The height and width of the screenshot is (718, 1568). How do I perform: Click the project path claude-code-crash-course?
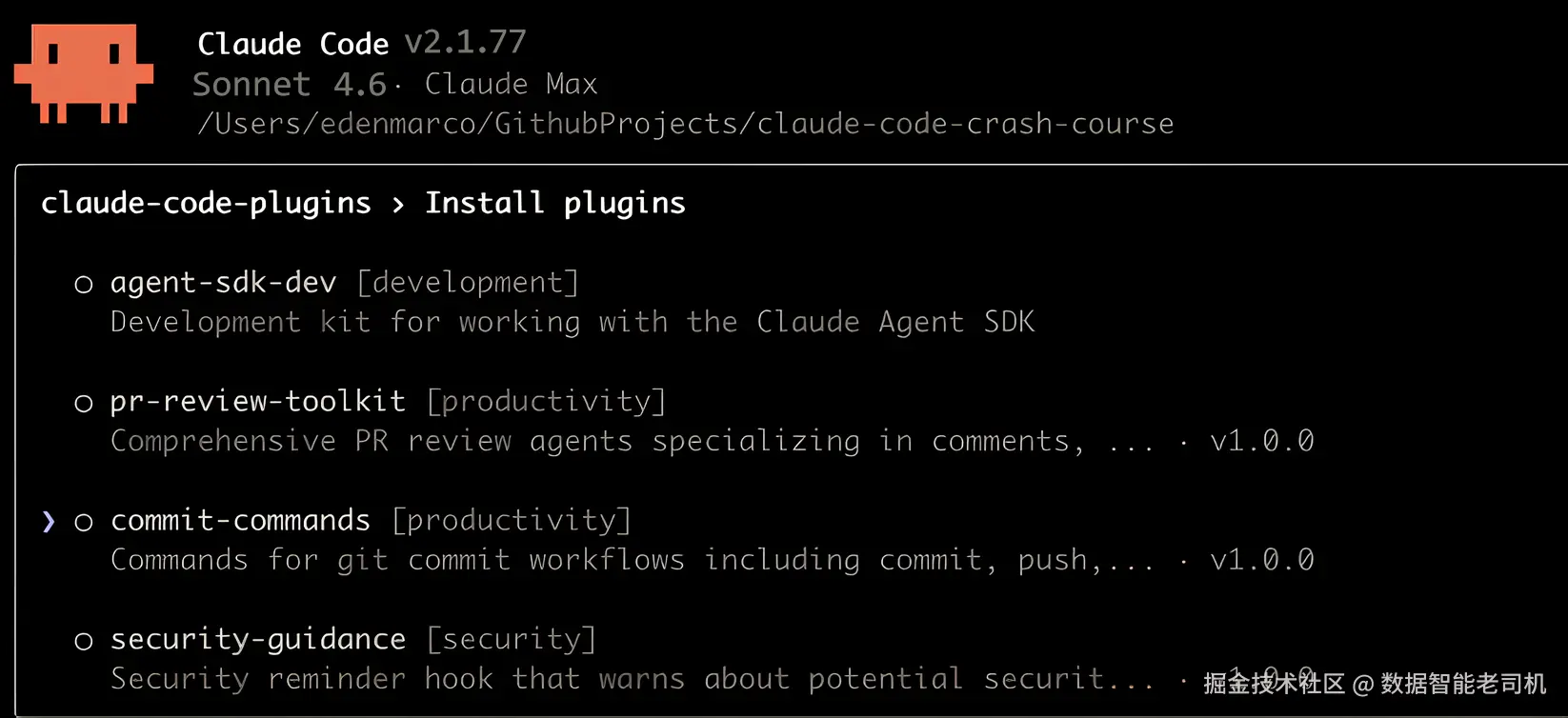965,124
